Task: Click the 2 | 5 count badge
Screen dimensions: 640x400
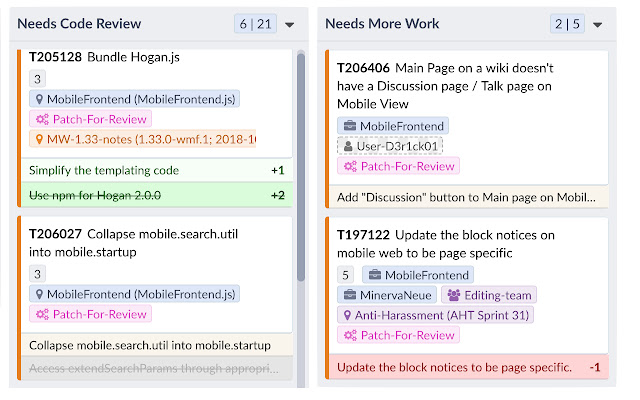Action: pyautogui.click(x=567, y=24)
